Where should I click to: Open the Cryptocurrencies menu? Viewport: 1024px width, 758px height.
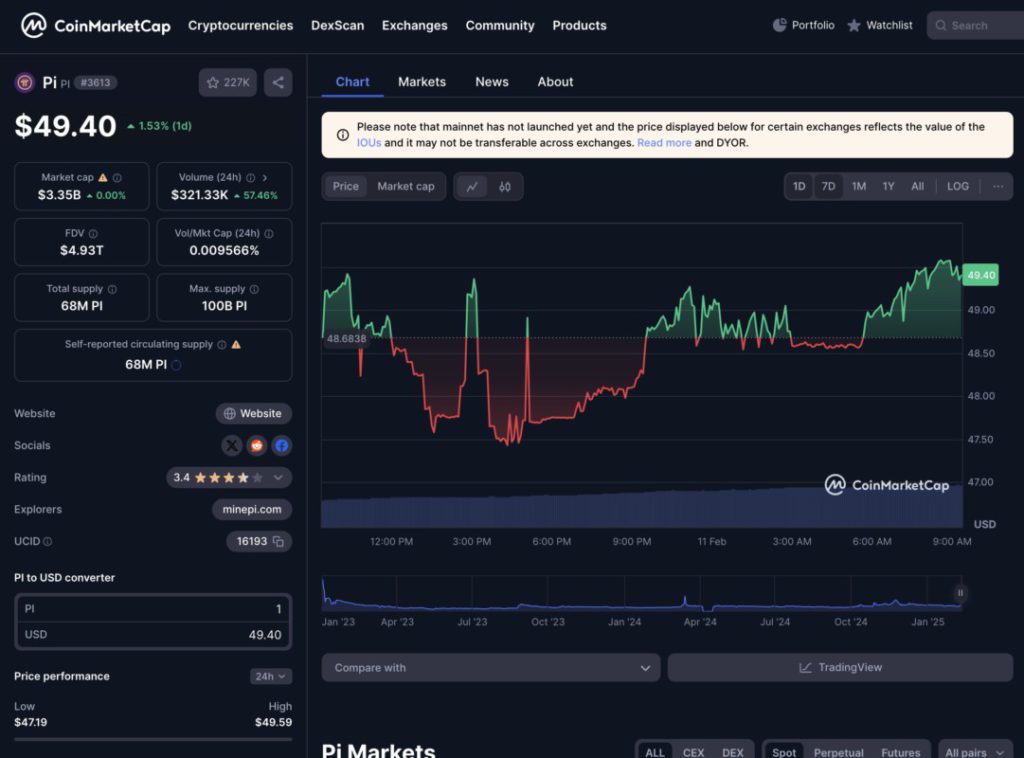[x=240, y=25]
